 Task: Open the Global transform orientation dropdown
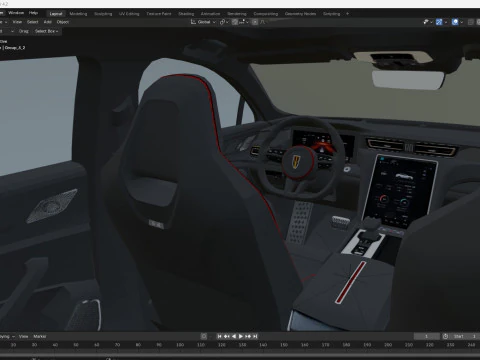coord(203,22)
